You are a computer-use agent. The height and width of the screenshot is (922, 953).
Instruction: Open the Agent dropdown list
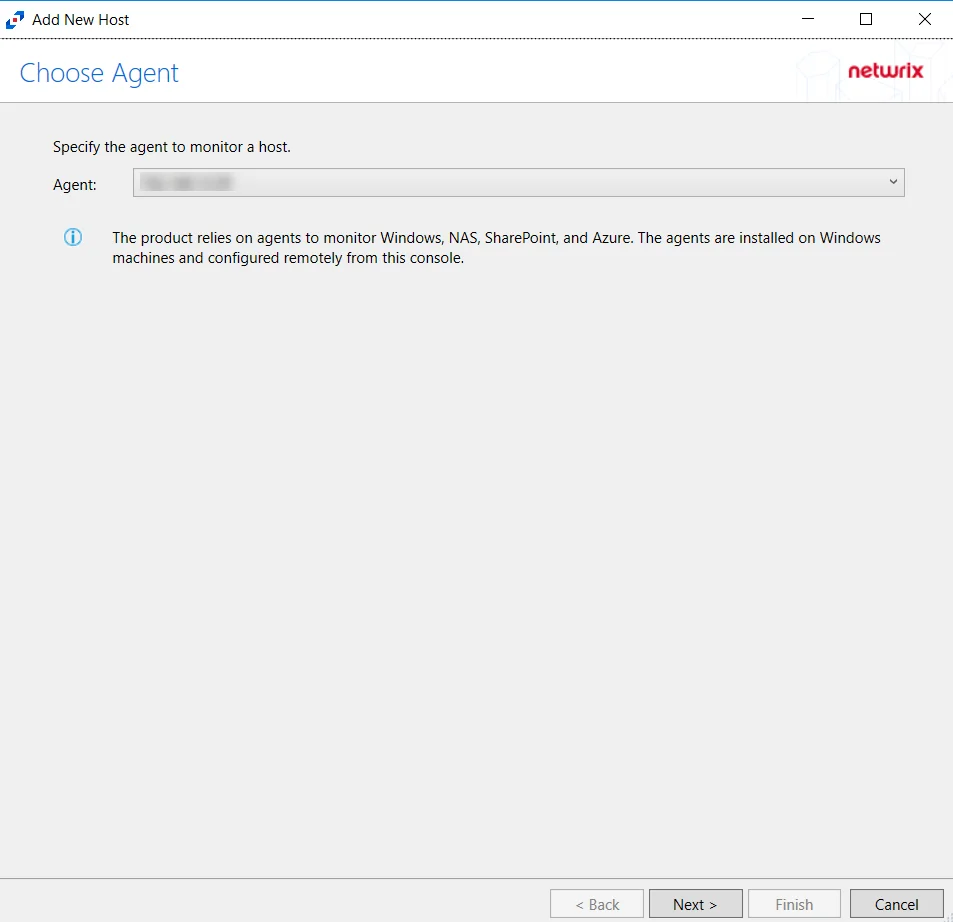518,182
